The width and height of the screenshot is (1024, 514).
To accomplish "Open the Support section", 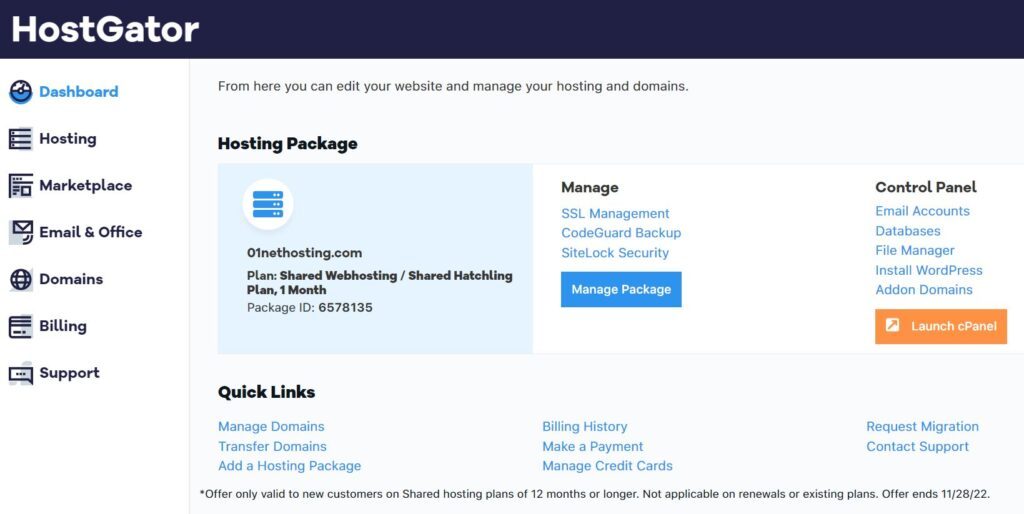I will [x=69, y=373].
